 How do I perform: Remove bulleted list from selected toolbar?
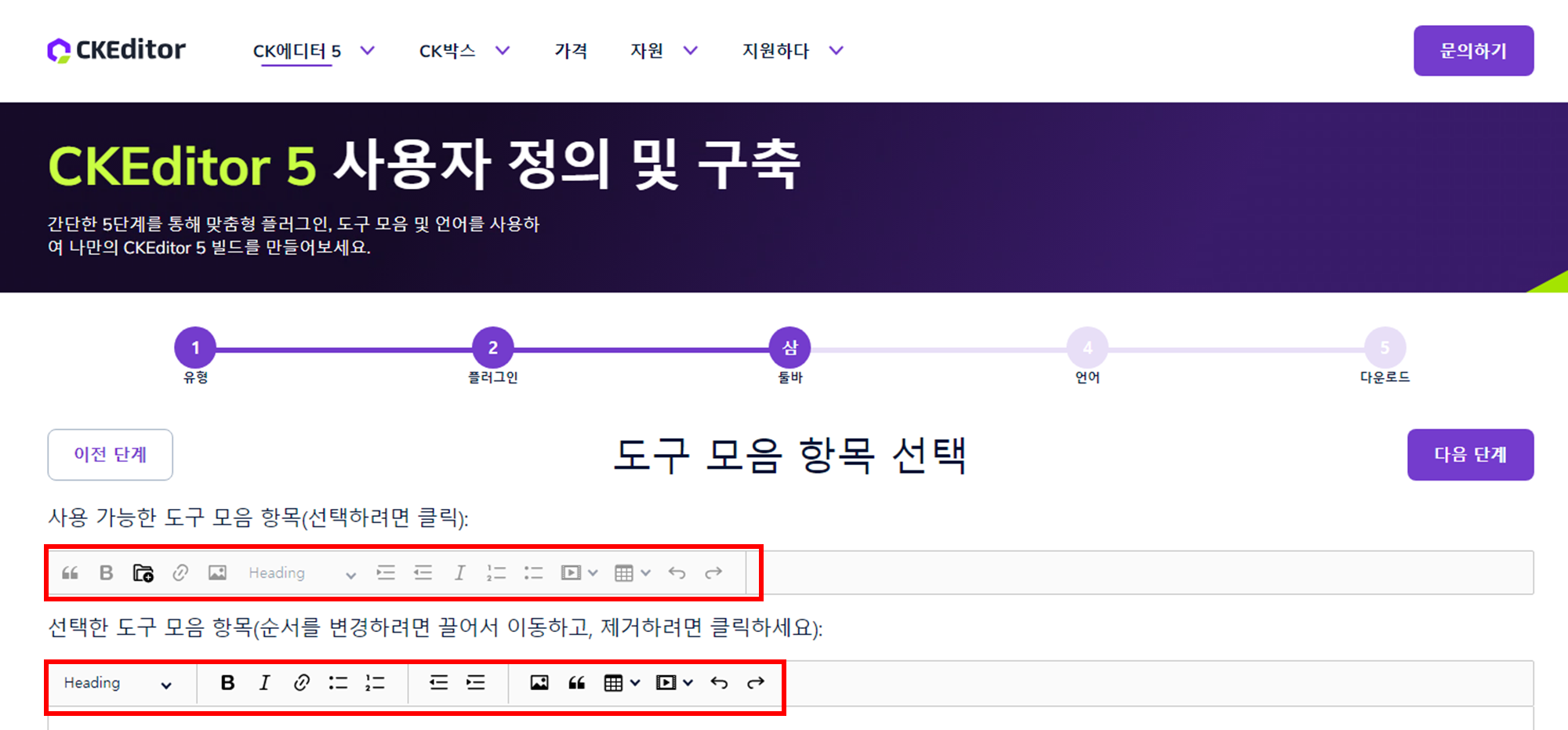tap(339, 683)
